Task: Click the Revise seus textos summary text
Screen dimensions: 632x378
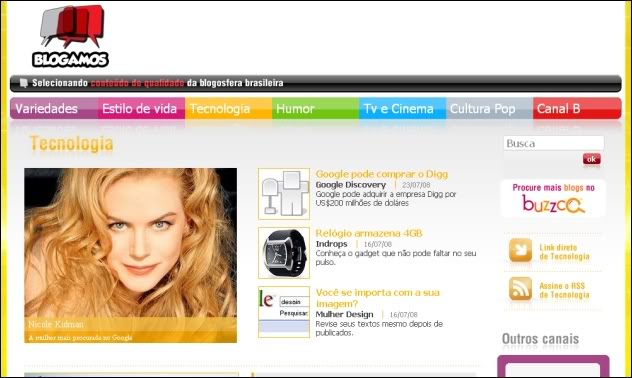Action: tap(379, 328)
